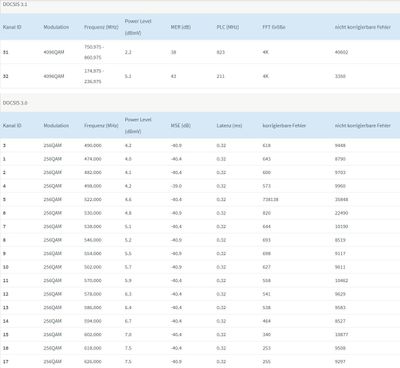Click correctable errors value in channel 5 row

tap(270, 200)
